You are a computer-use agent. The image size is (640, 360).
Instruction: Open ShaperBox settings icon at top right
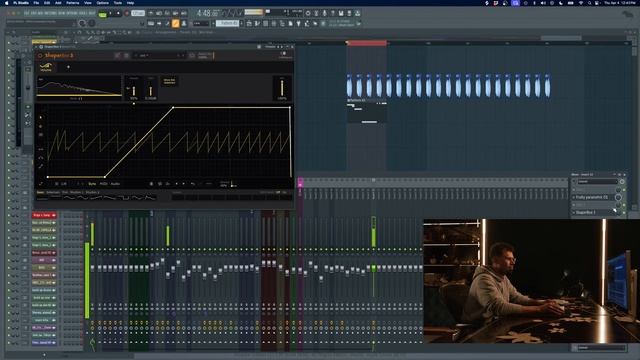pyautogui.click(x=284, y=54)
